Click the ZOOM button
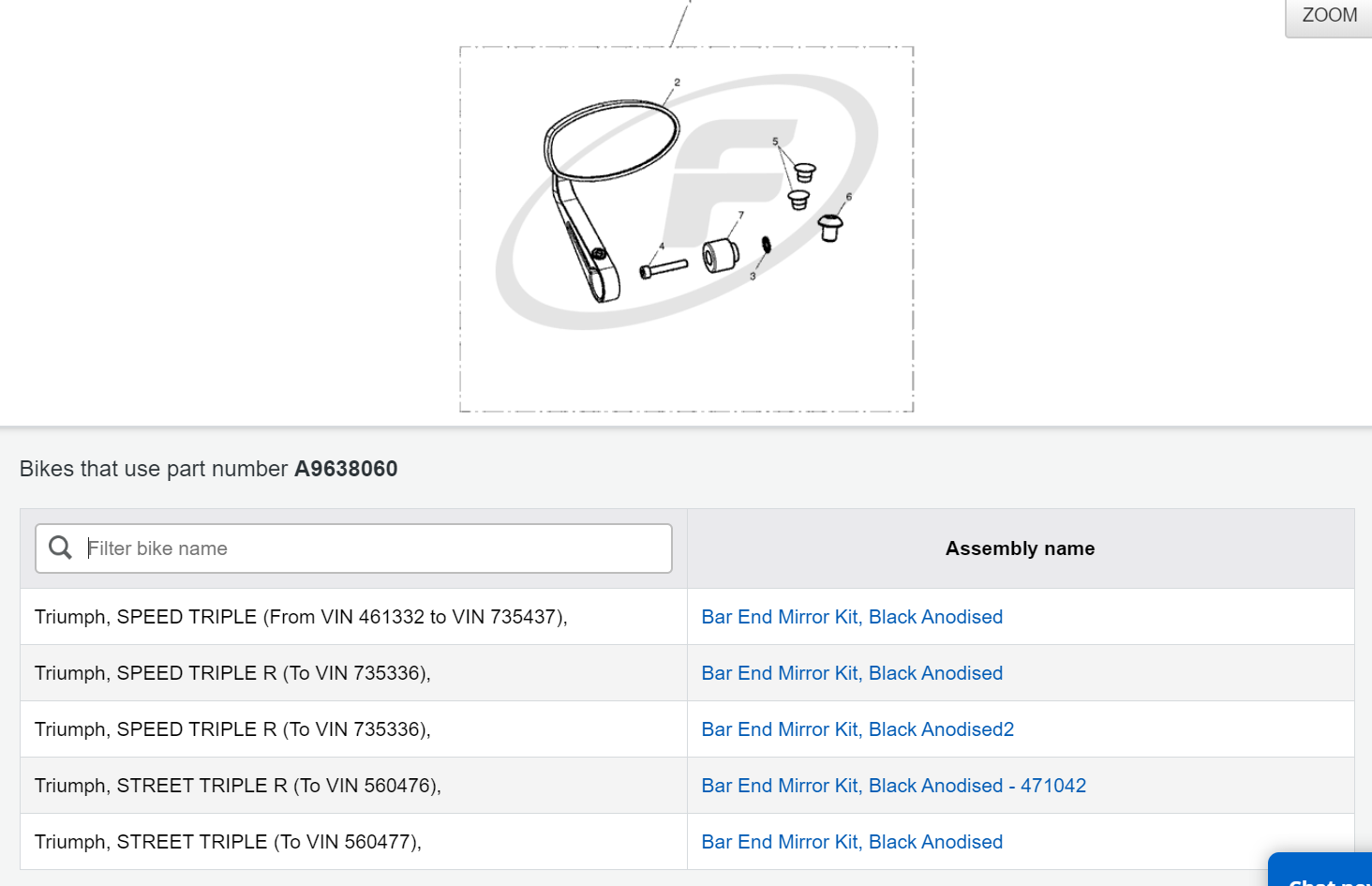This screenshot has width=1372, height=886. pyautogui.click(x=1328, y=16)
